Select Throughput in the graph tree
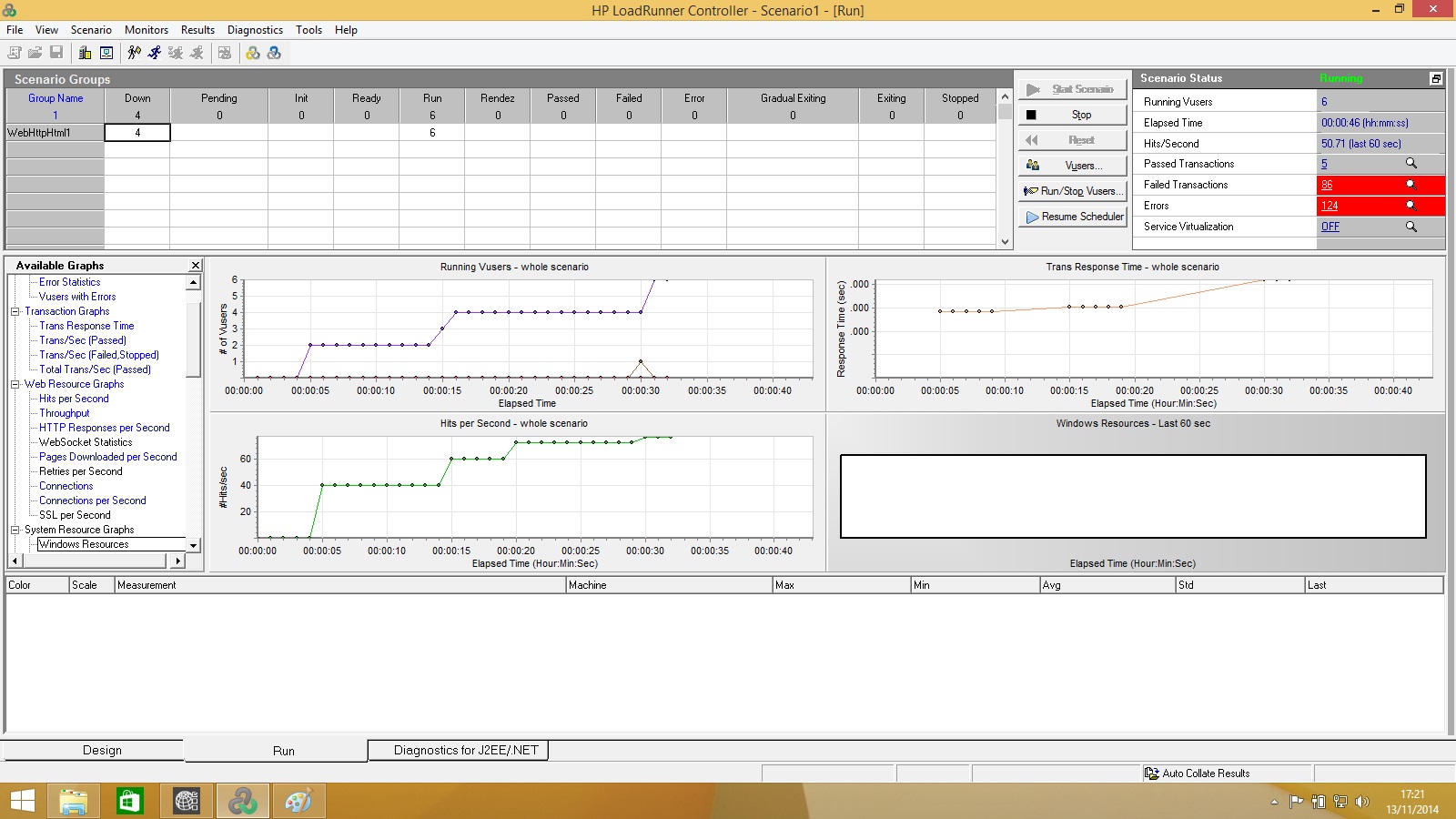 tap(65, 413)
